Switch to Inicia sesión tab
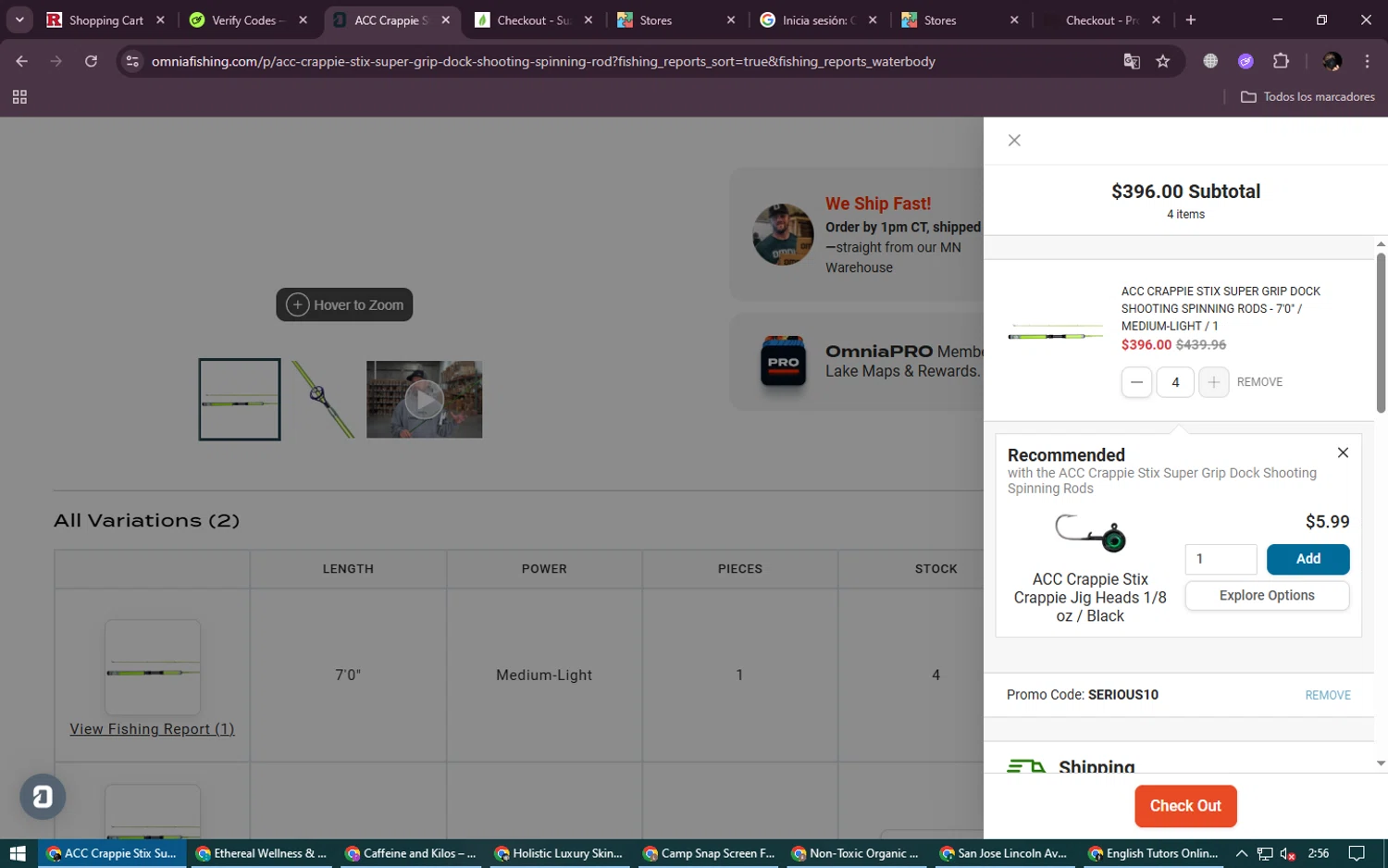The width and height of the screenshot is (1388, 868). 818,19
